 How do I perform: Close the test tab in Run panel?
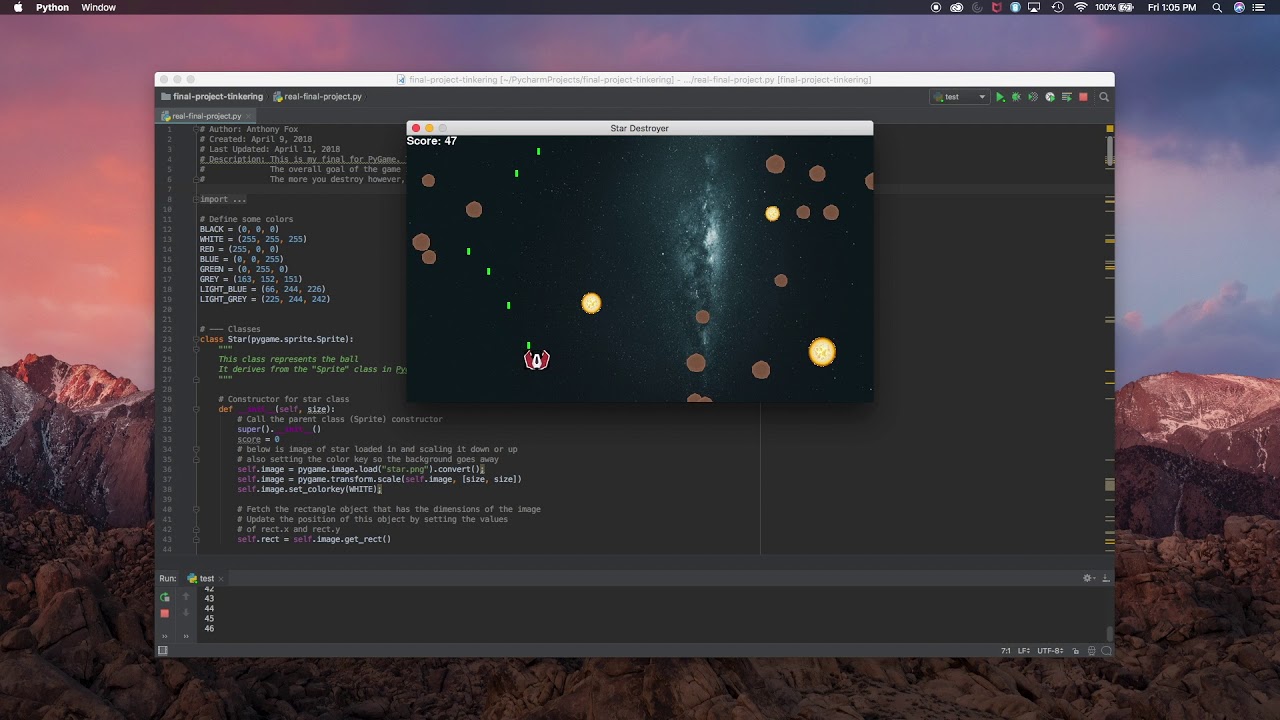click(x=221, y=578)
